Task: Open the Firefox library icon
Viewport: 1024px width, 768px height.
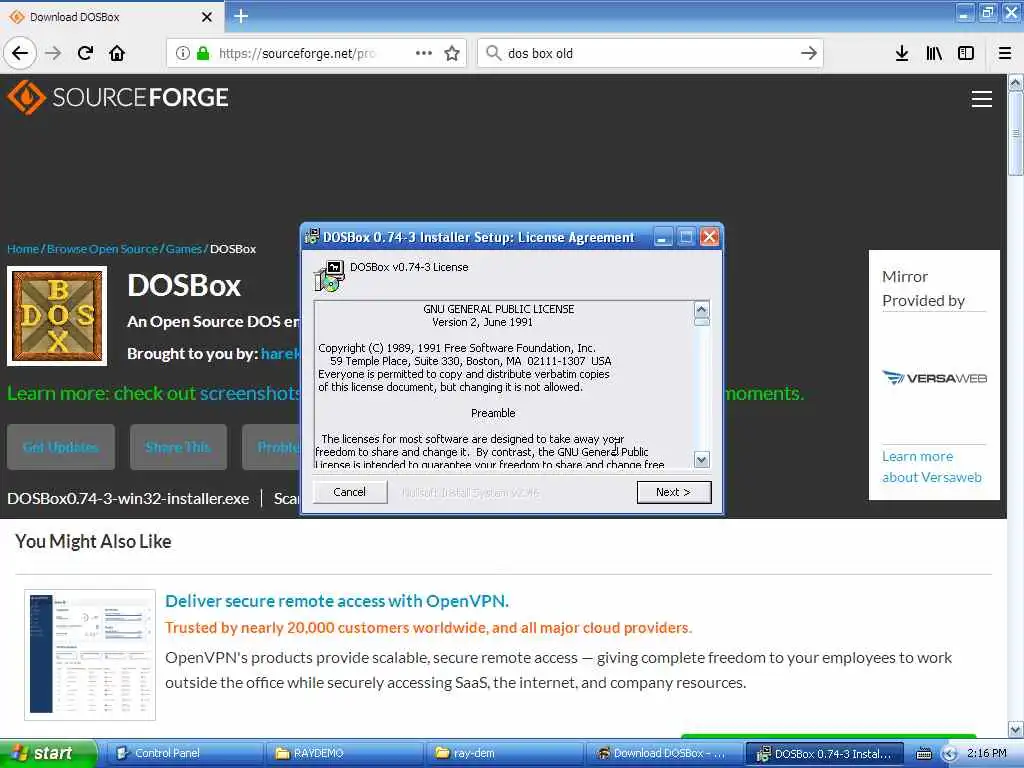Action: point(934,53)
